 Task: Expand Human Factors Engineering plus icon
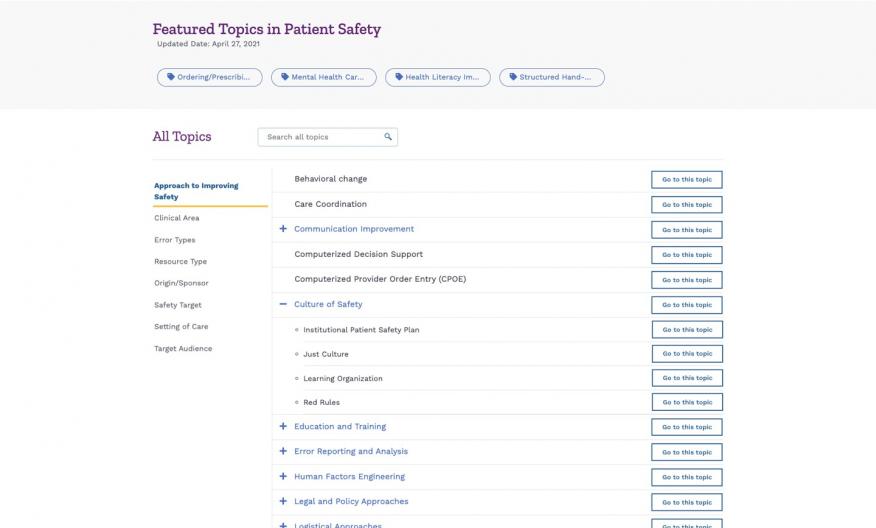pyautogui.click(x=283, y=477)
